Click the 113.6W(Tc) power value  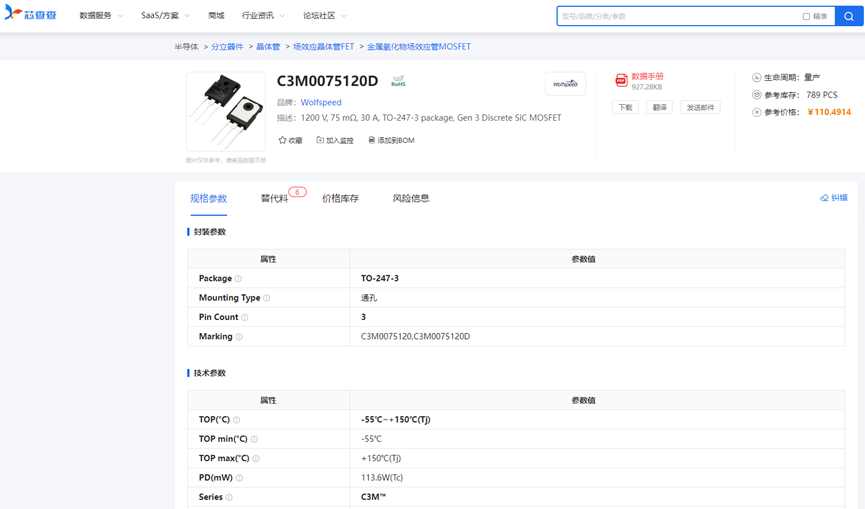pyautogui.click(x=382, y=478)
